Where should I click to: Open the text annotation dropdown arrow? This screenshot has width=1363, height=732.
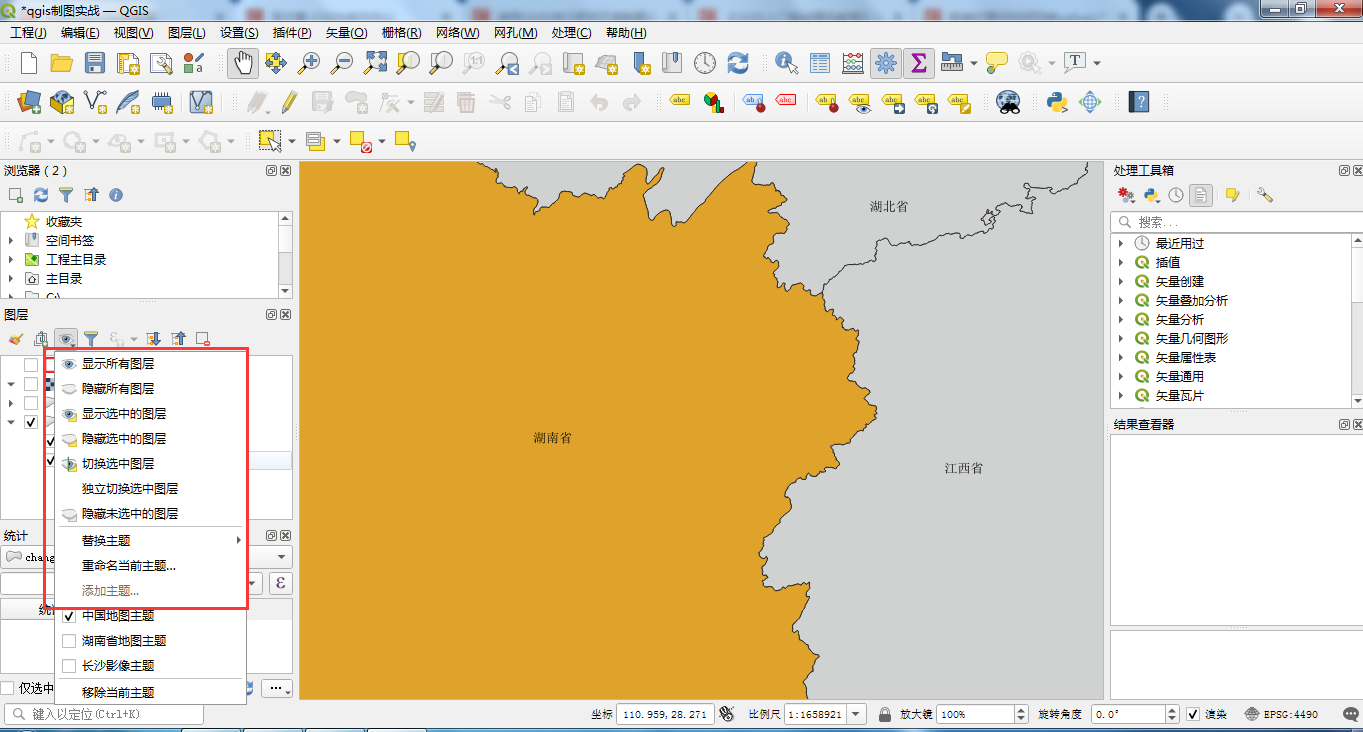1097,63
